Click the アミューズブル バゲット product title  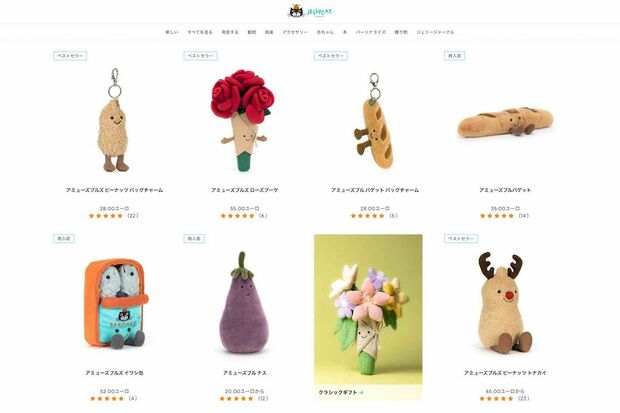point(505,190)
